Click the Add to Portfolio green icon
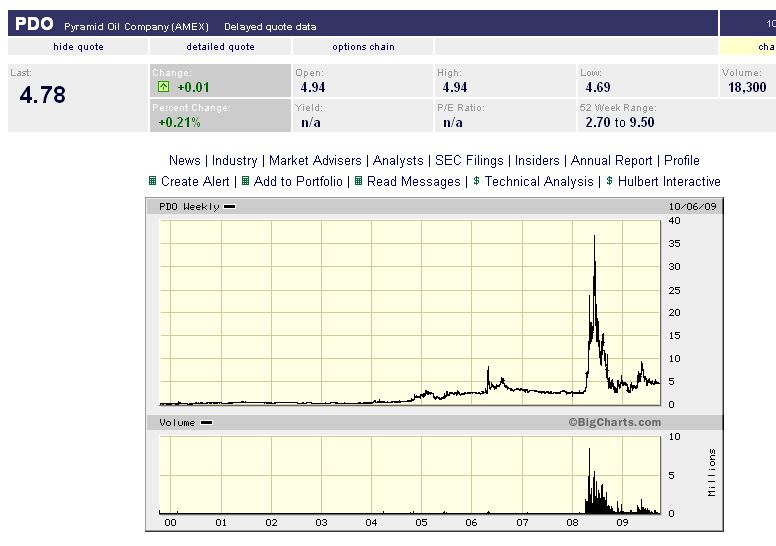This screenshot has height=546, width=776. [x=245, y=181]
